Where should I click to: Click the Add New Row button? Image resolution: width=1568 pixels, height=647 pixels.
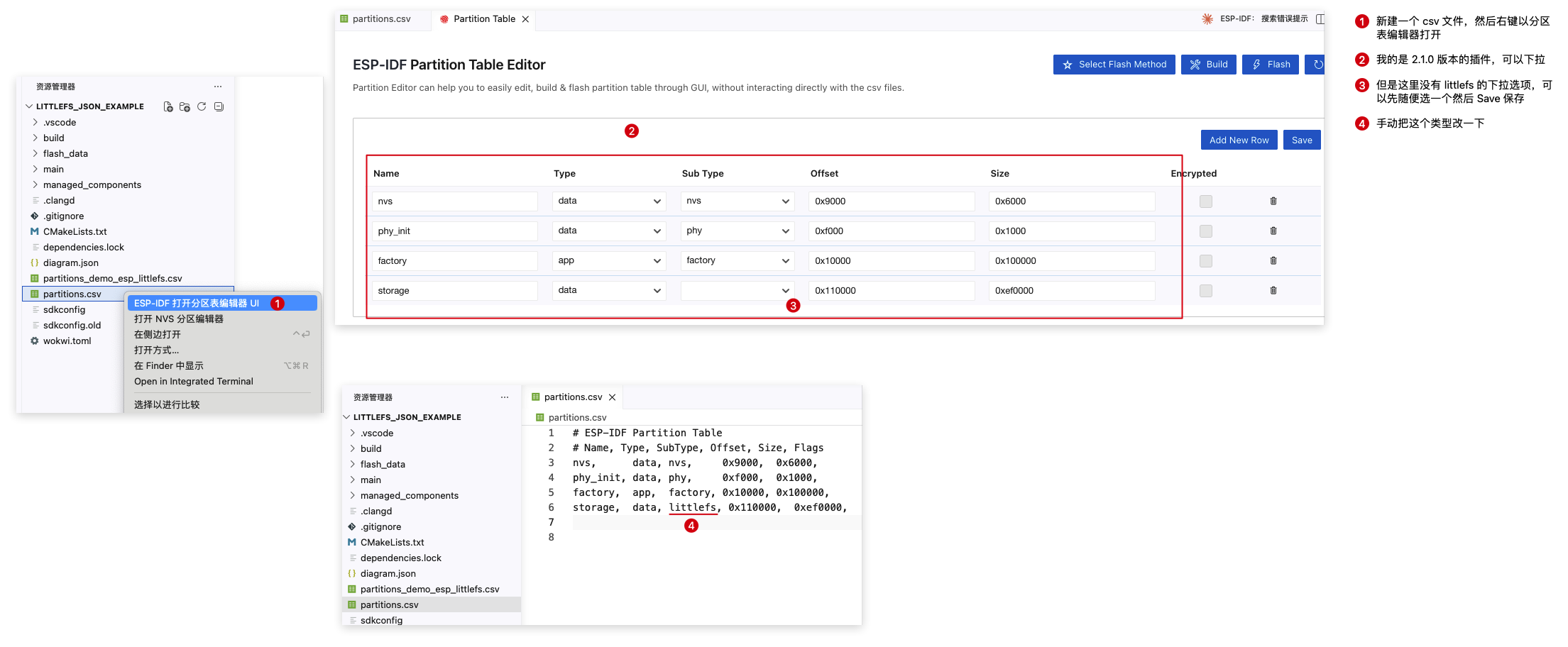[x=1239, y=140]
